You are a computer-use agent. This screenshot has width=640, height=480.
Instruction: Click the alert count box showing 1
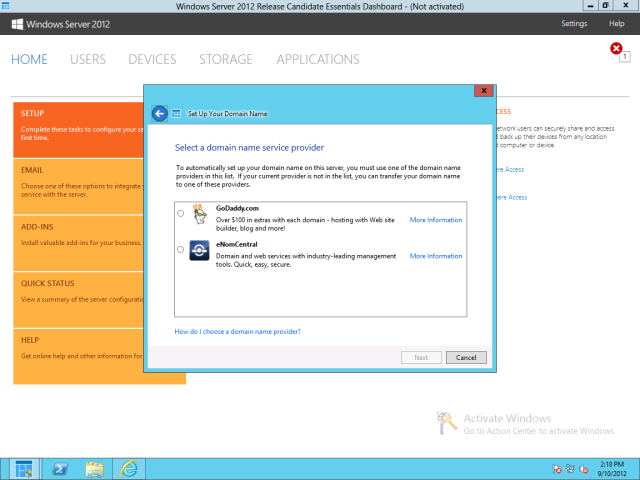point(624,57)
